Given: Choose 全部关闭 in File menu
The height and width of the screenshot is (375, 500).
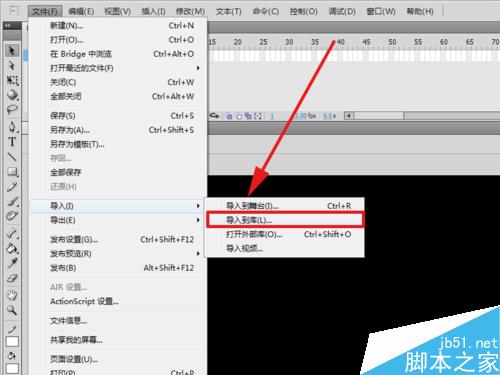Looking at the screenshot, I should (x=118, y=96).
